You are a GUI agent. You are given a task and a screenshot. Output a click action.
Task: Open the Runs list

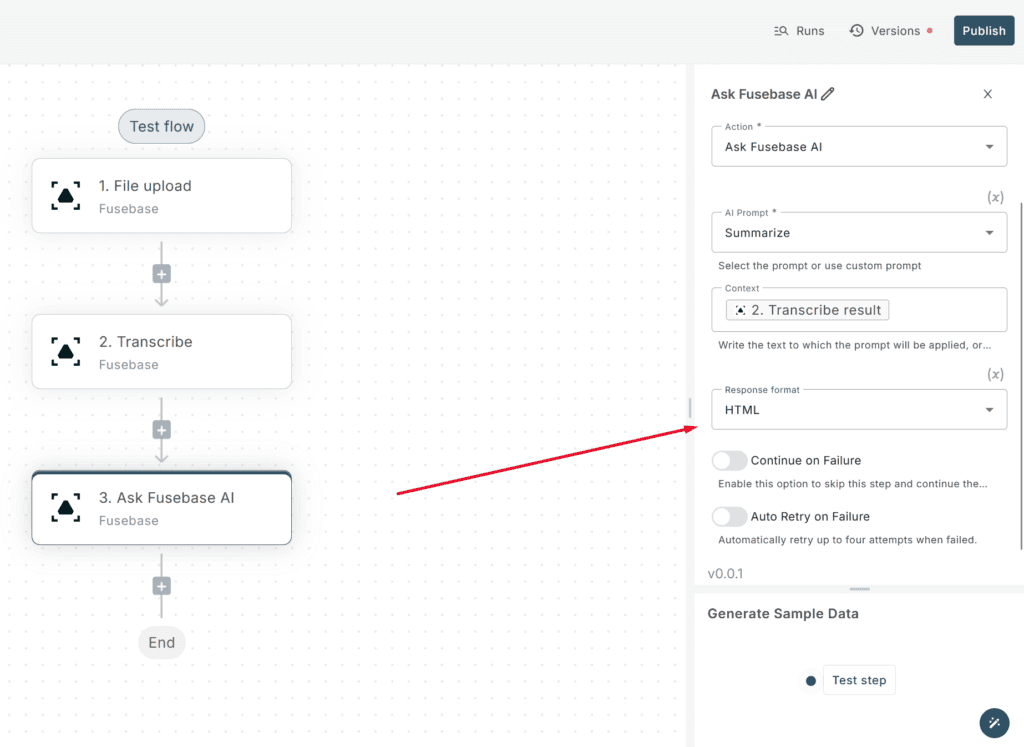[x=799, y=31]
